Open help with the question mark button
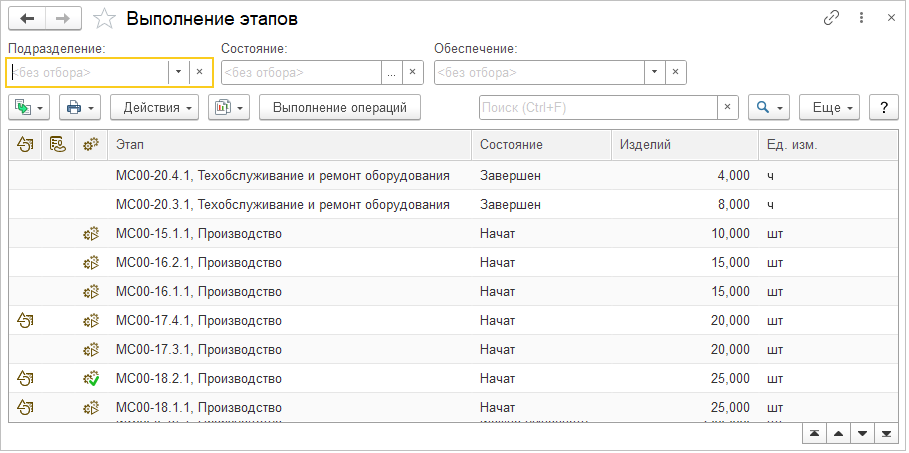The image size is (909, 453). click(x=883, y=107)
